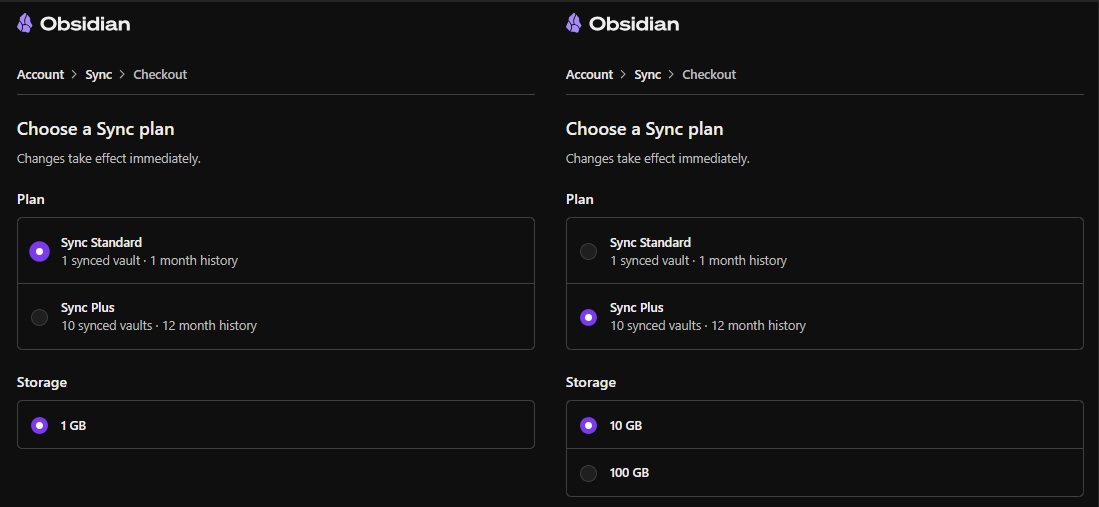Choose the 100 GB storage option
The image size is (1099, 507).
[x=588, y=472]
